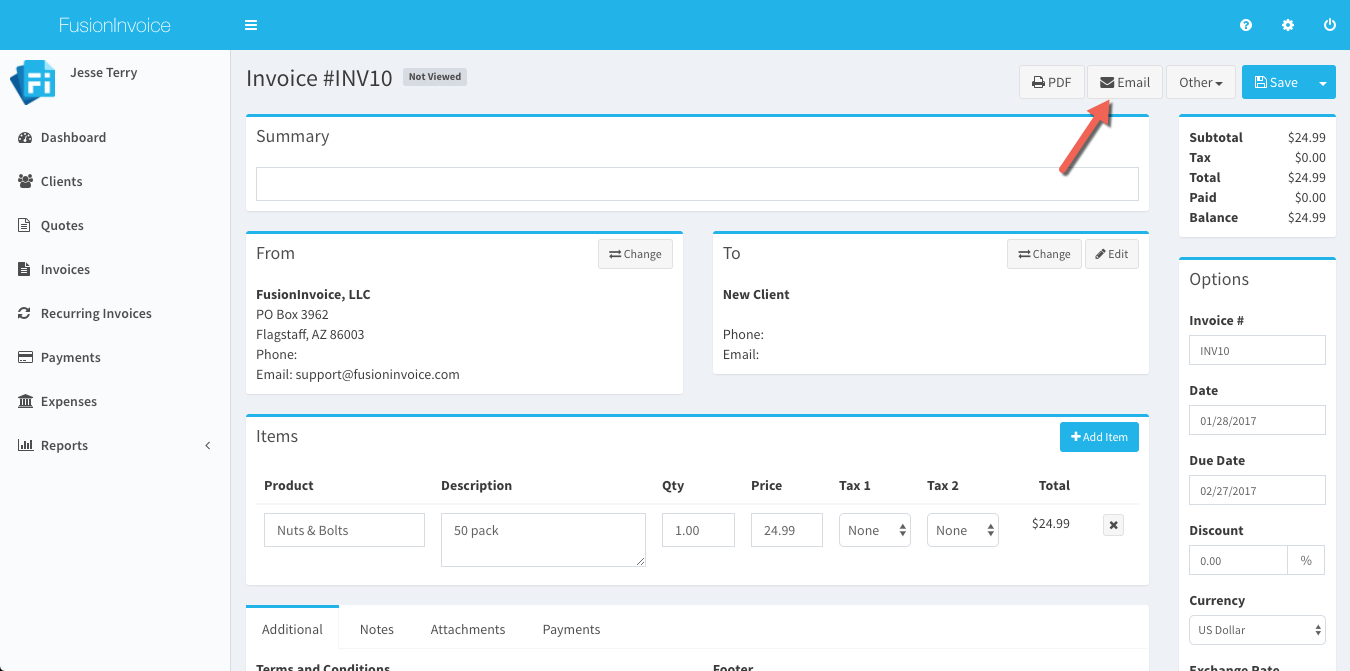Click the Add Item button
The image size is (1350, 671).
pos(1099,437)
